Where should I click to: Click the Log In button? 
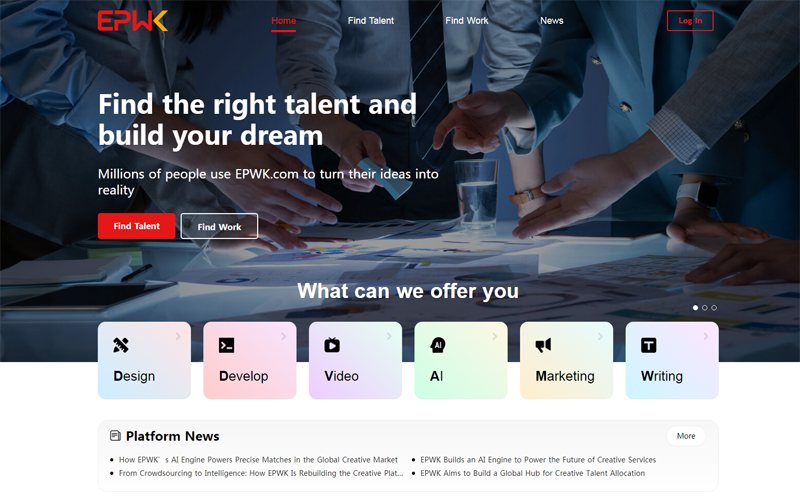point(690,21)
